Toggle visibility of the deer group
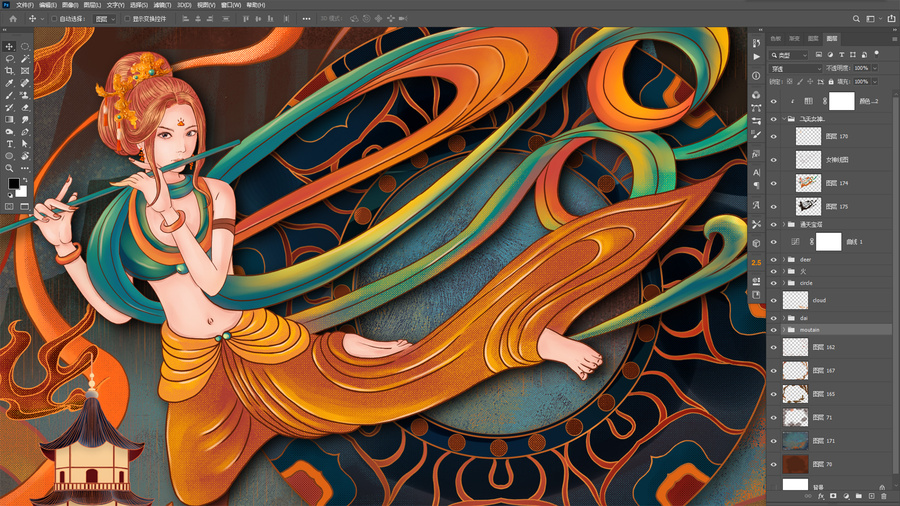The image size is (900, 506). click(773, 260)
